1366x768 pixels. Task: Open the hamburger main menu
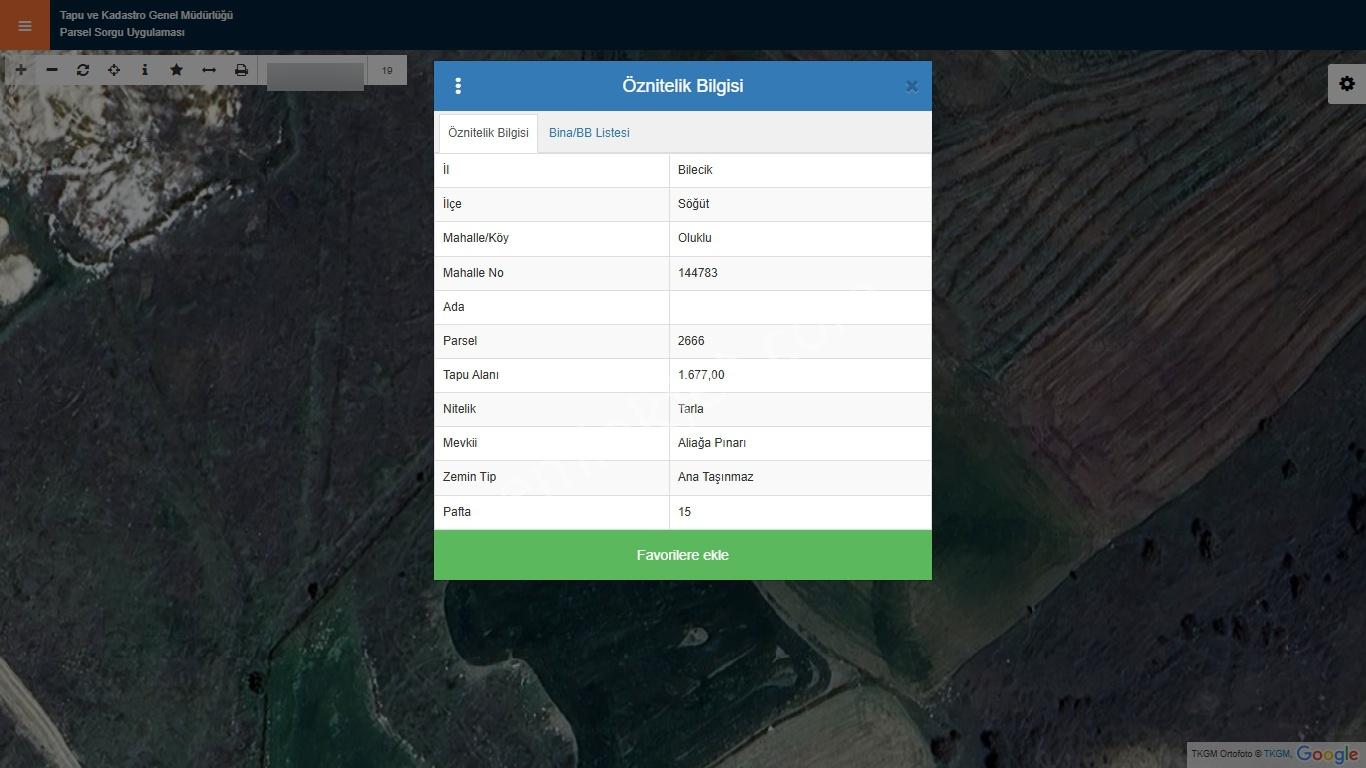25,25
